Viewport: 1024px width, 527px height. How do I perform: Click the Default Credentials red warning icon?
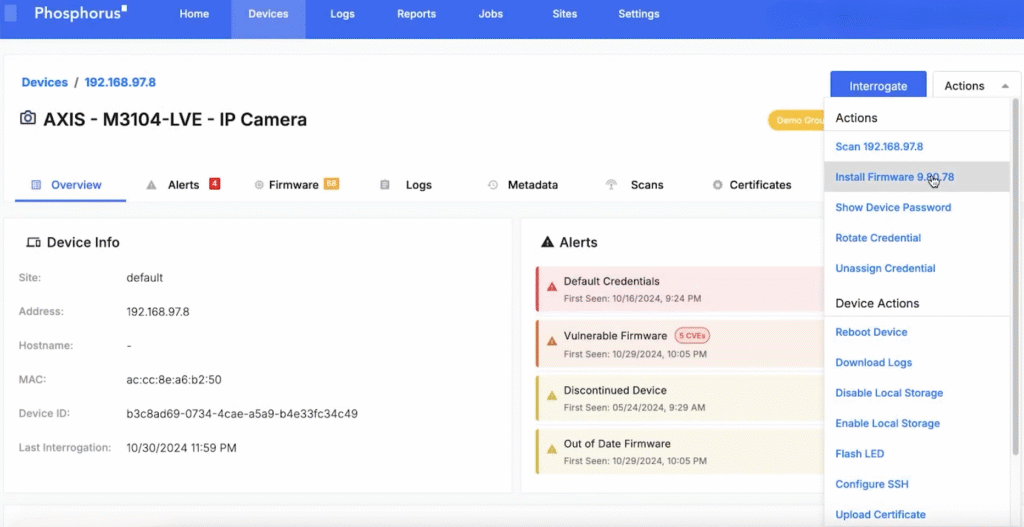click(x=551, y=288)
